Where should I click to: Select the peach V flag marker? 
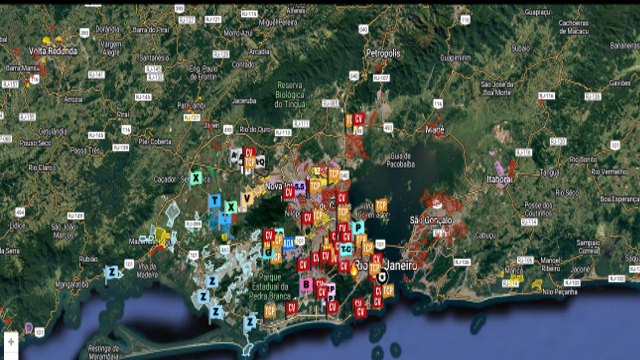click(247, 199)
